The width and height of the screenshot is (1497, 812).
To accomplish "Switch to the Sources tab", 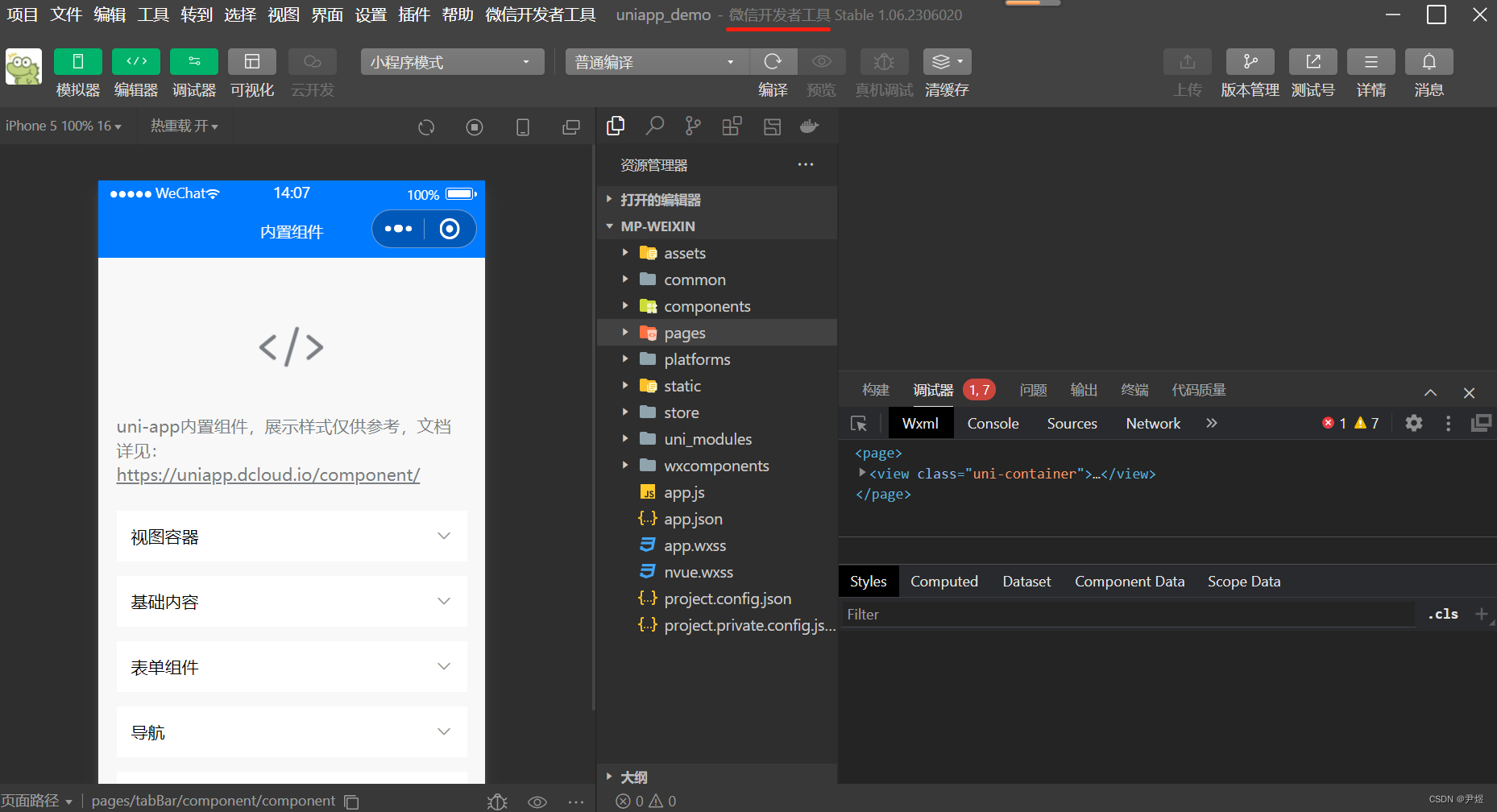I will coord(1072,424).
